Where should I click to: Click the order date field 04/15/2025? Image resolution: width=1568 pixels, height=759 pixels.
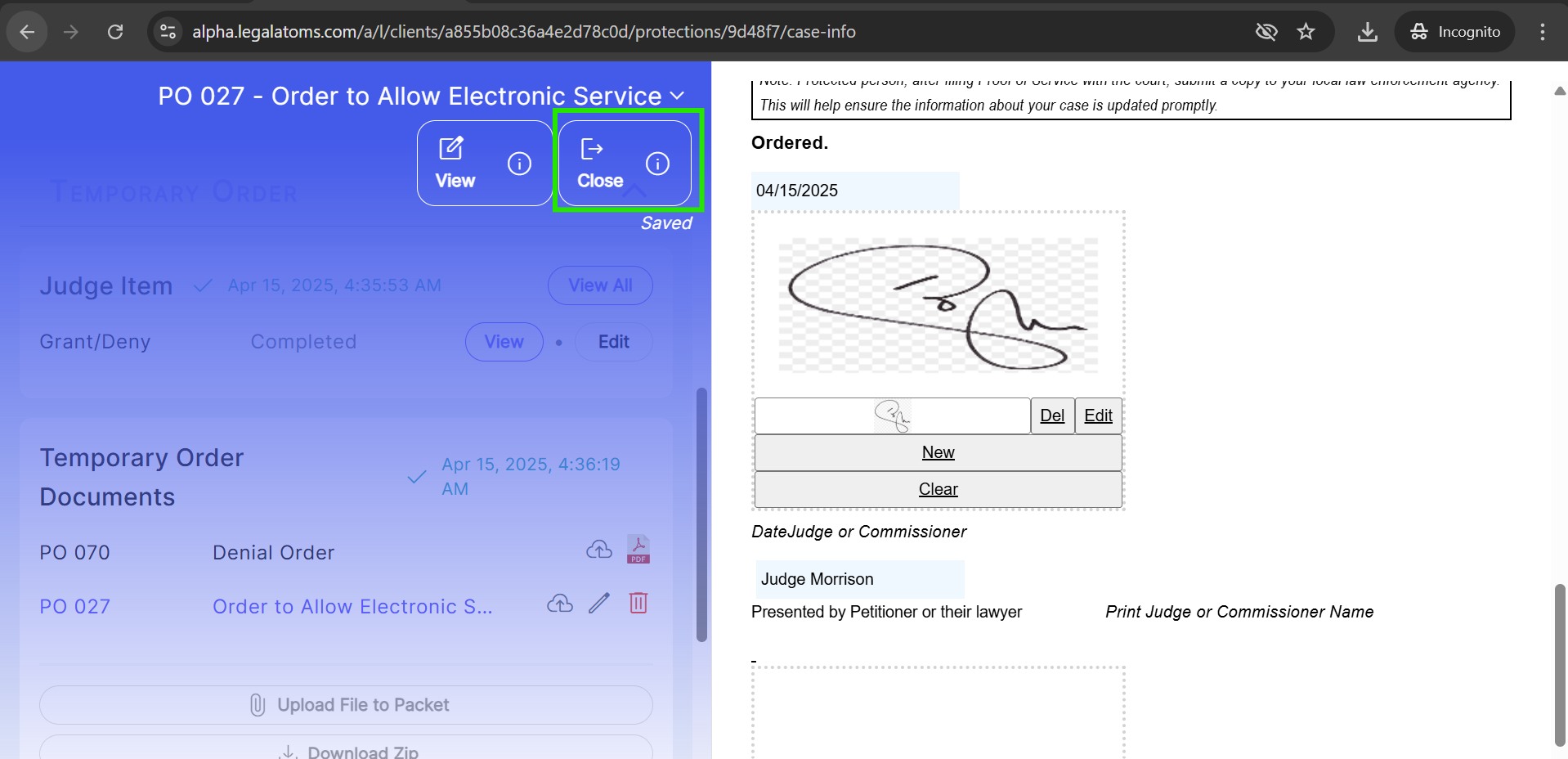point(855,191)
